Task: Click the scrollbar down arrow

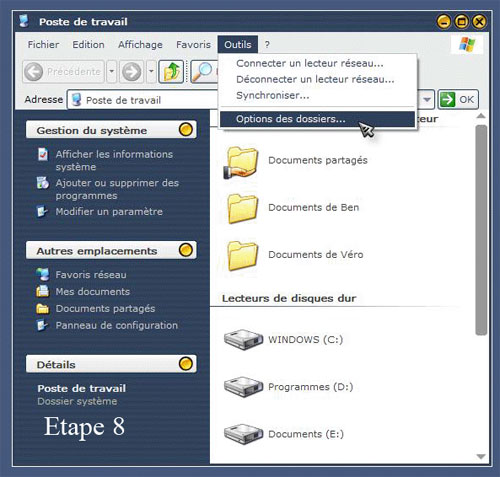Action: [x=481, y=456]
